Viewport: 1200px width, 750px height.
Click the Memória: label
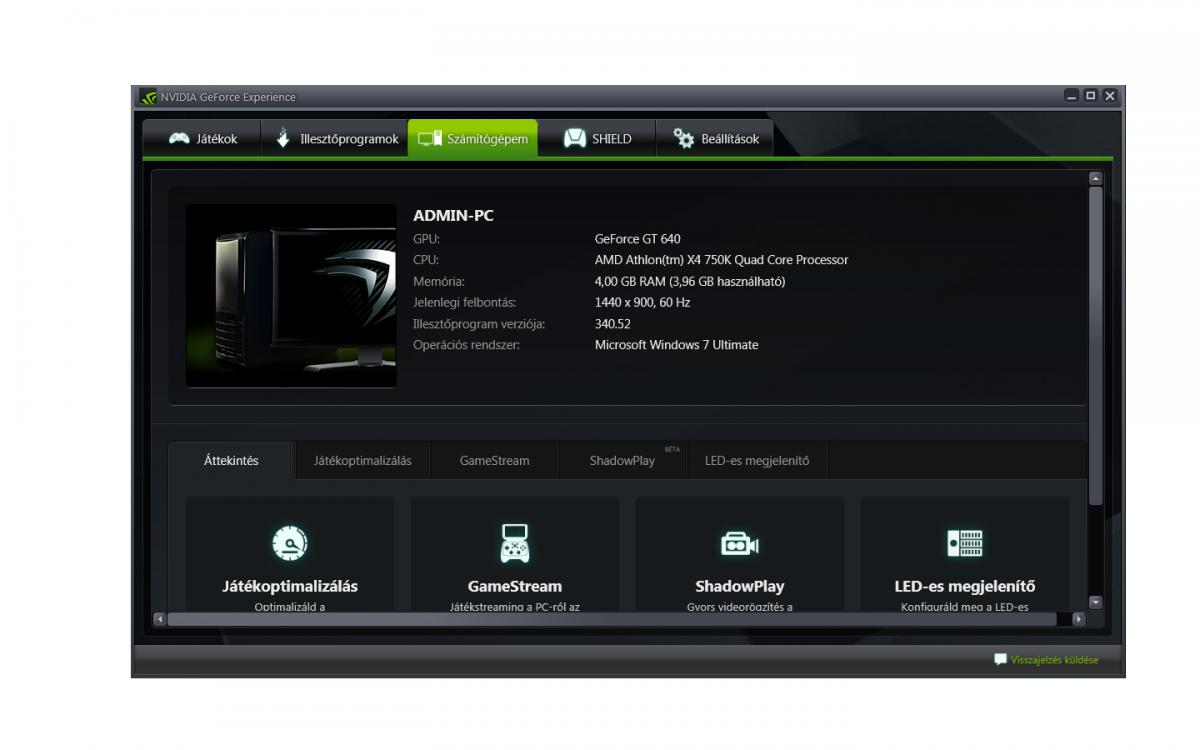439,282
